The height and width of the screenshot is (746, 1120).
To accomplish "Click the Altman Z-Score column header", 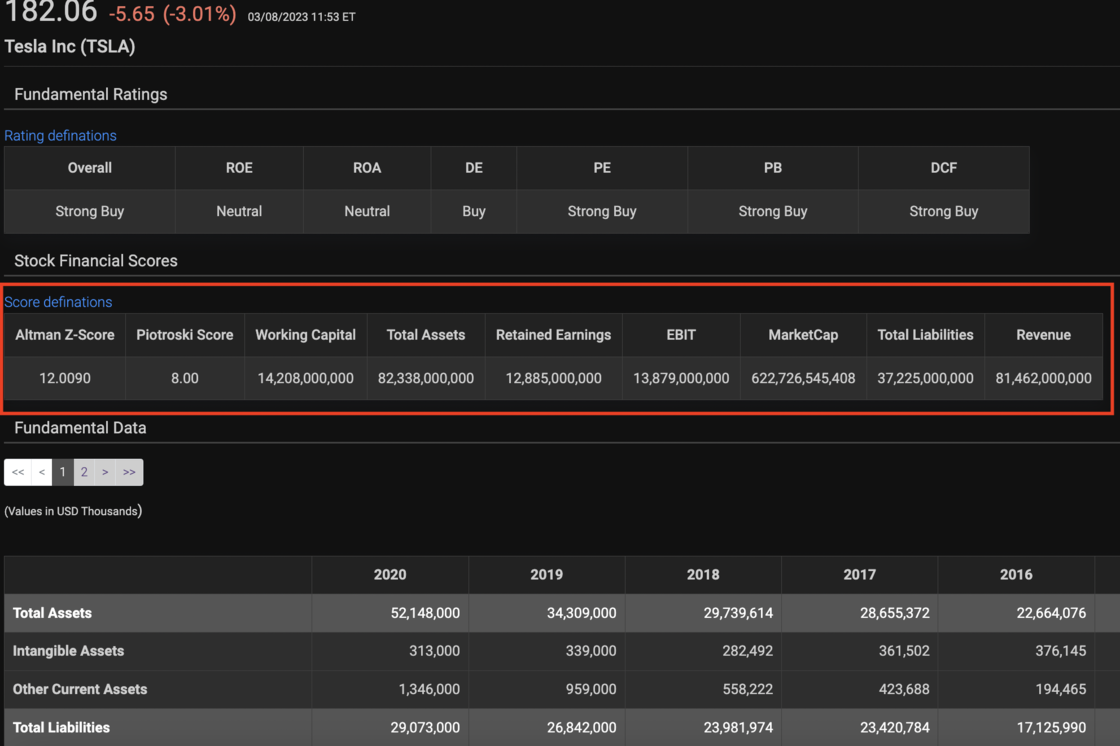I will click(x=65, y=335).
